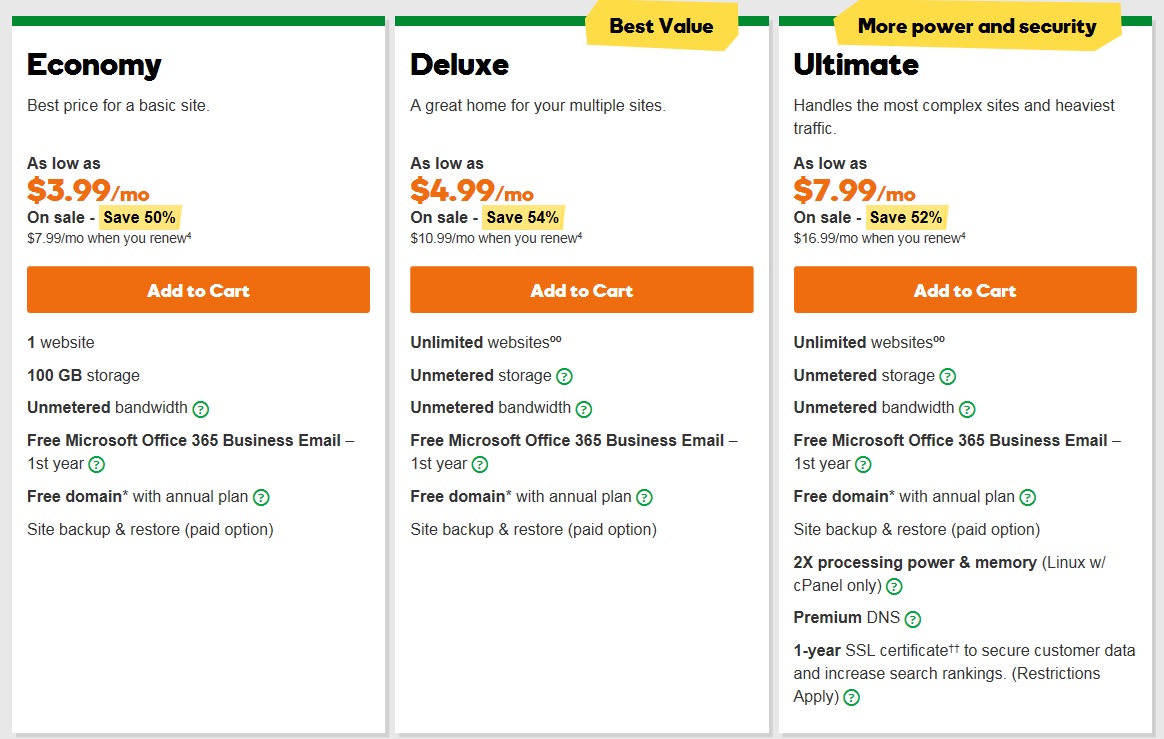Add the Ultimate plan to cart
This screenshot has height=739, width=1164.
click(965, 290)
